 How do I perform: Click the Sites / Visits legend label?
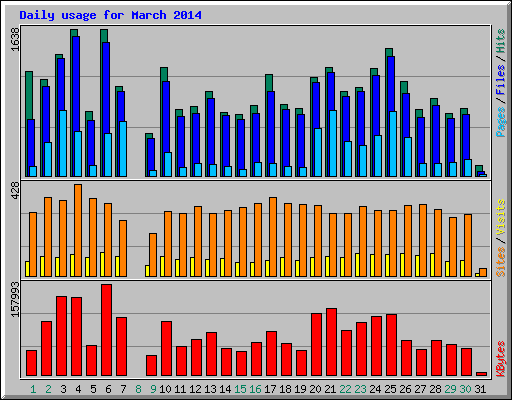501,238
